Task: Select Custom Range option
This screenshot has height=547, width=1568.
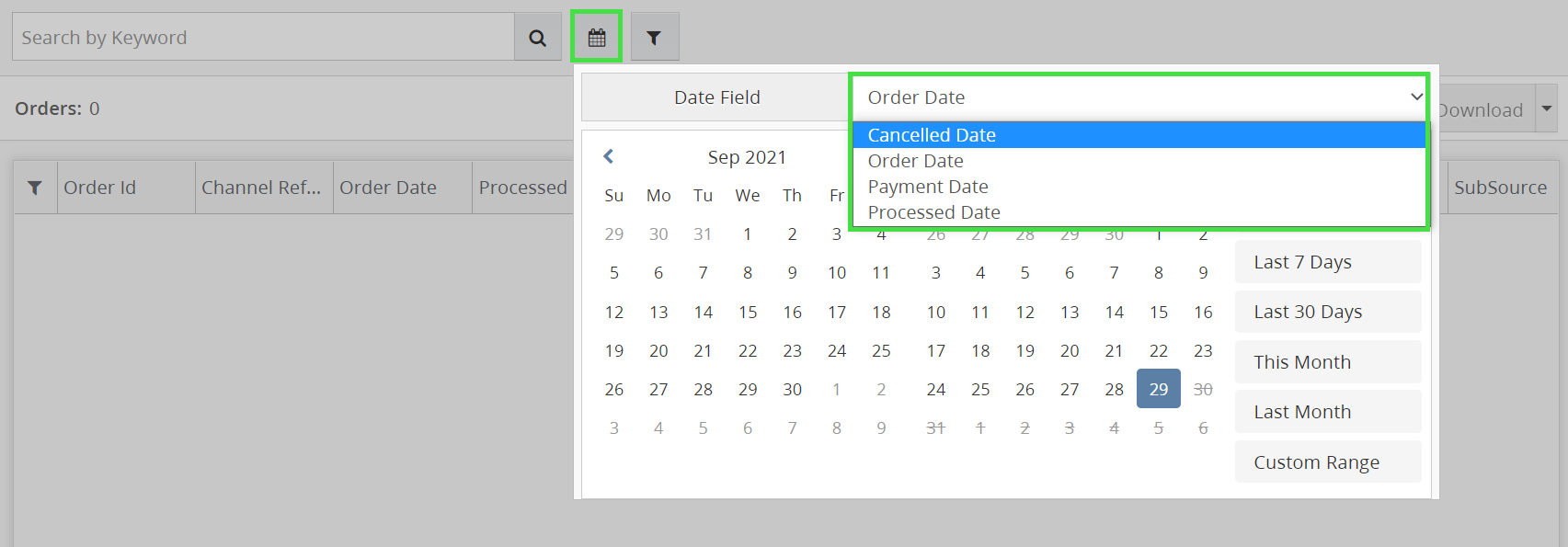Action: [x=1327, y=462]
